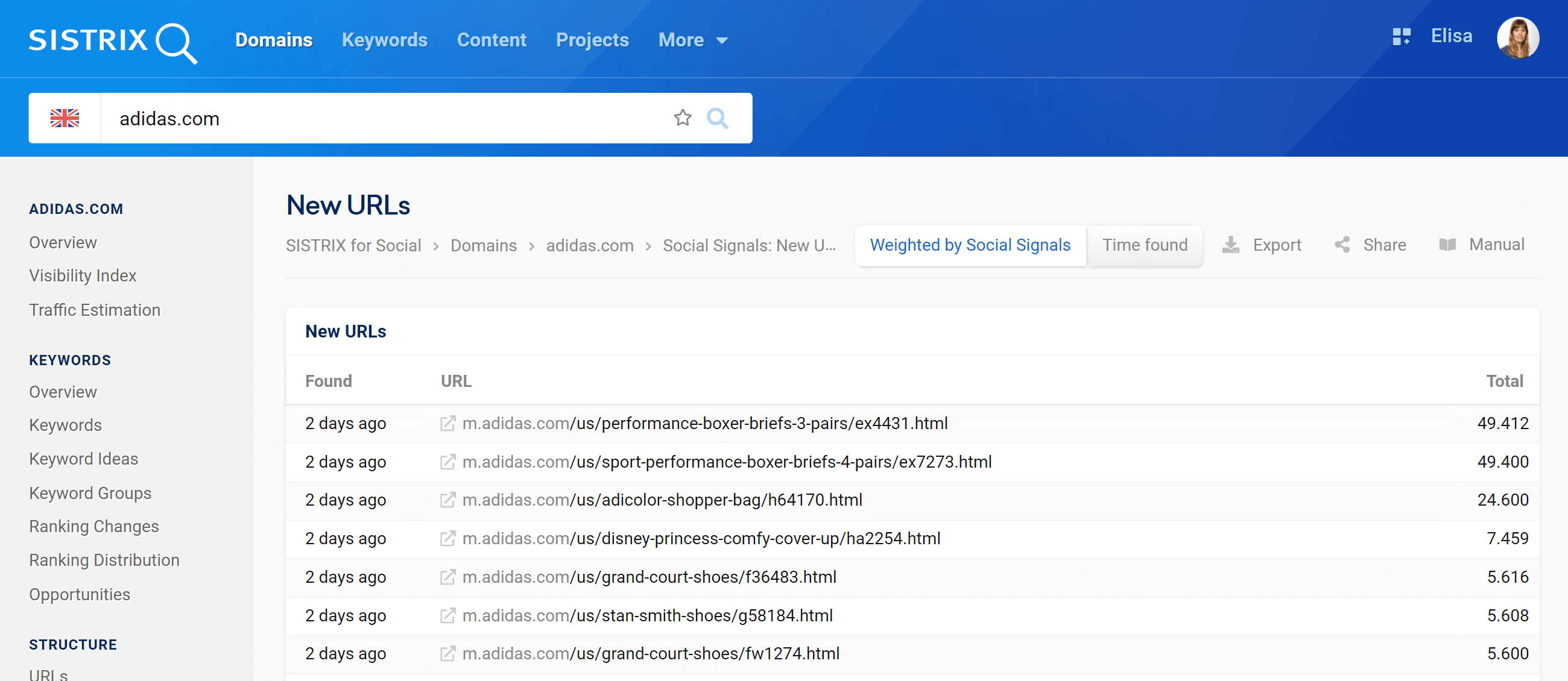
Task: Open Opportunities in sidebar
Action: pyautogui.click(x=80, y=595)
